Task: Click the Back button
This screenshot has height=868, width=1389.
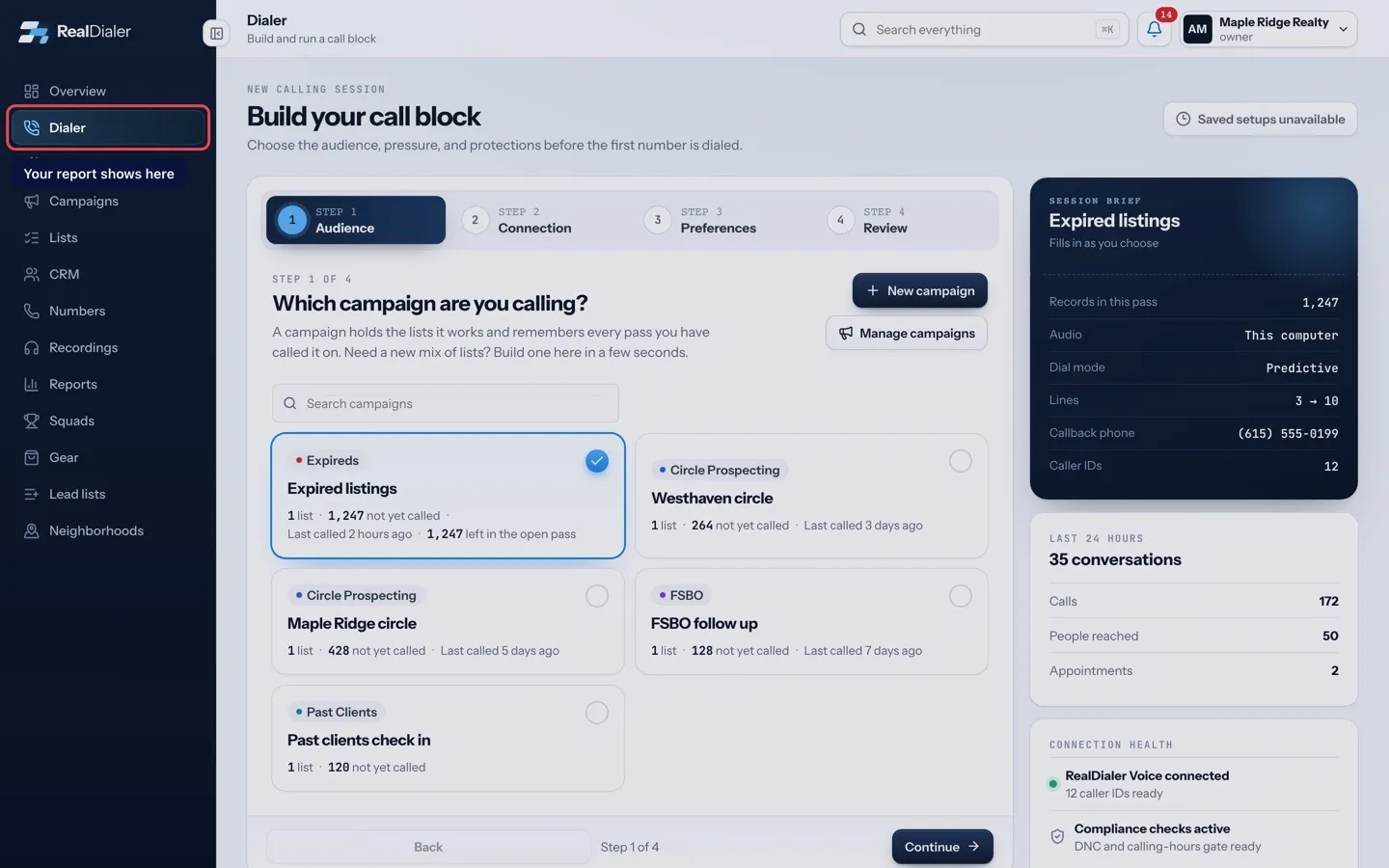Action: tap(428, 847)
